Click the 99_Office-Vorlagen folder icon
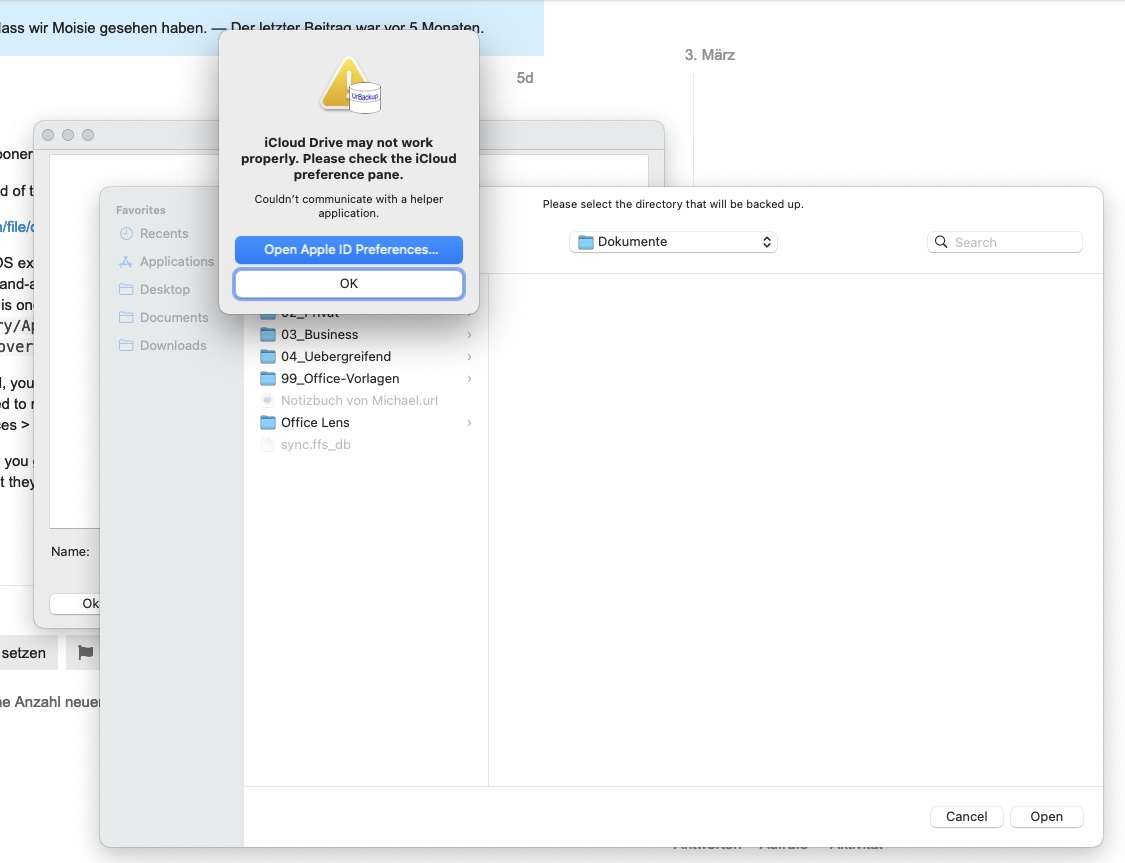1125x863 pixels. (x=268, y=379)
